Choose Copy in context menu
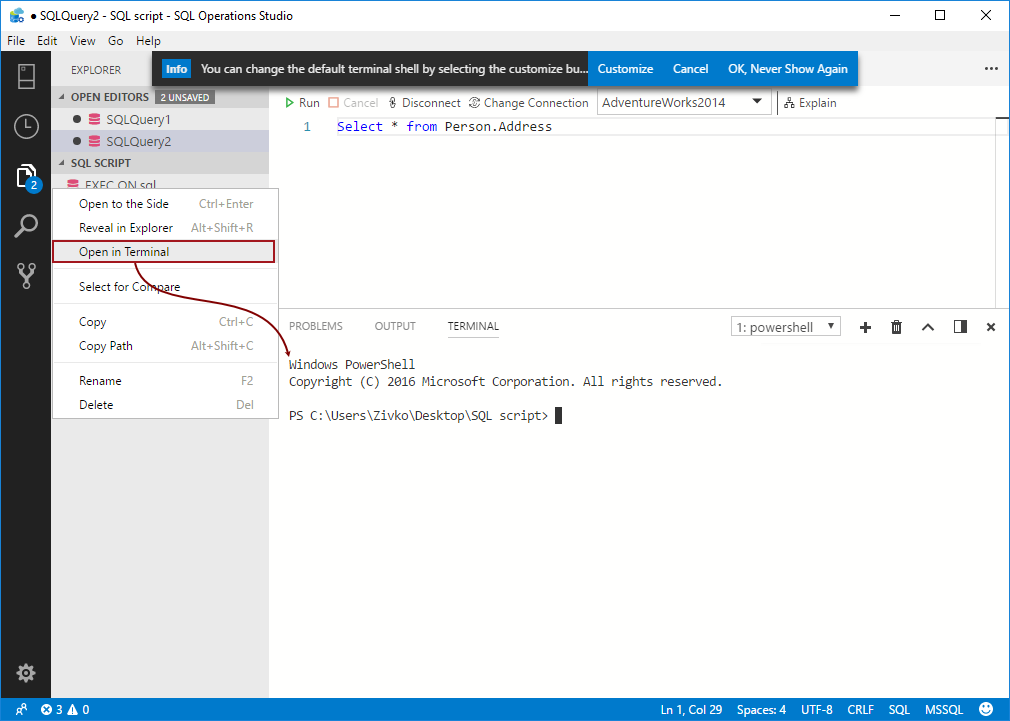 (x=166, y=322)
